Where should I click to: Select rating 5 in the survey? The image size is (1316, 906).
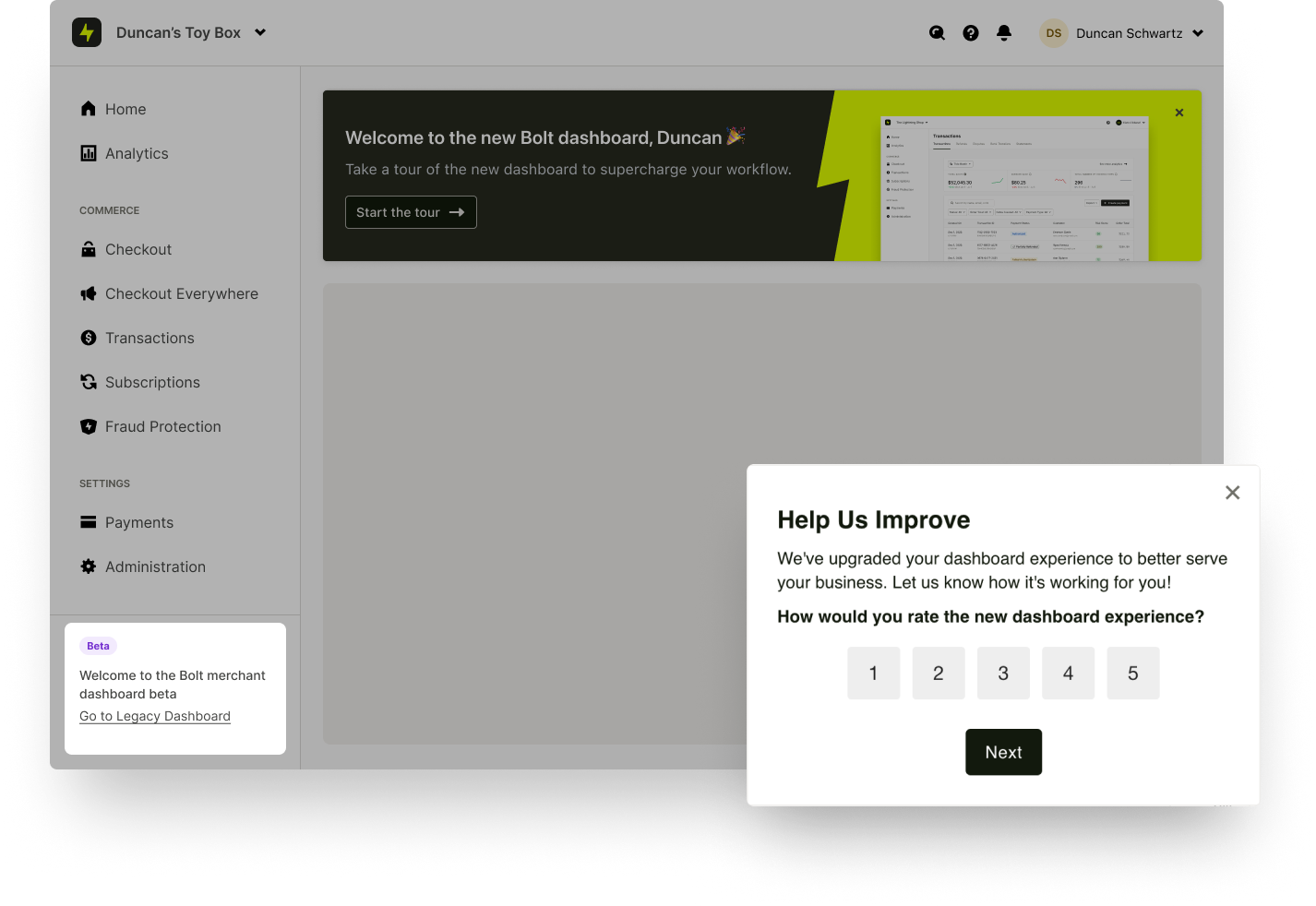[x=1132, y=674]
